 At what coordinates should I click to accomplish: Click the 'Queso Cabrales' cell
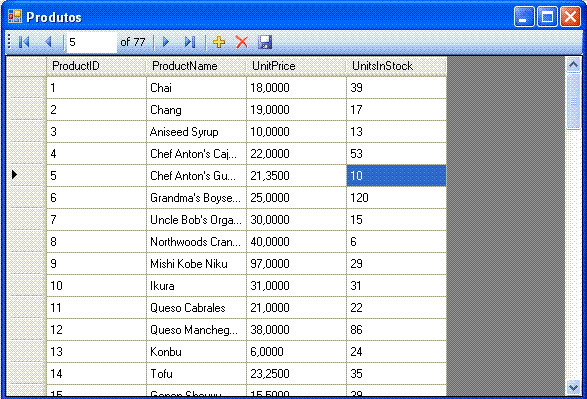(196, 308)
